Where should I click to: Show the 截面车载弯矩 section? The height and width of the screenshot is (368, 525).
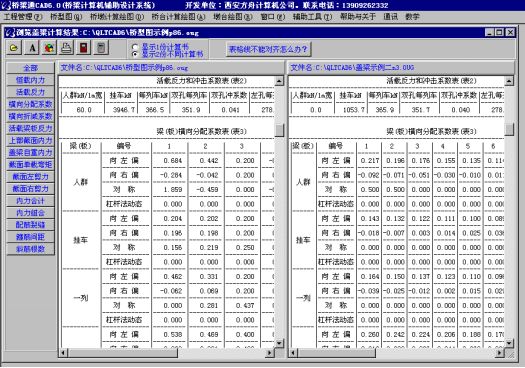pyautogui.click(x=30, y=164)
